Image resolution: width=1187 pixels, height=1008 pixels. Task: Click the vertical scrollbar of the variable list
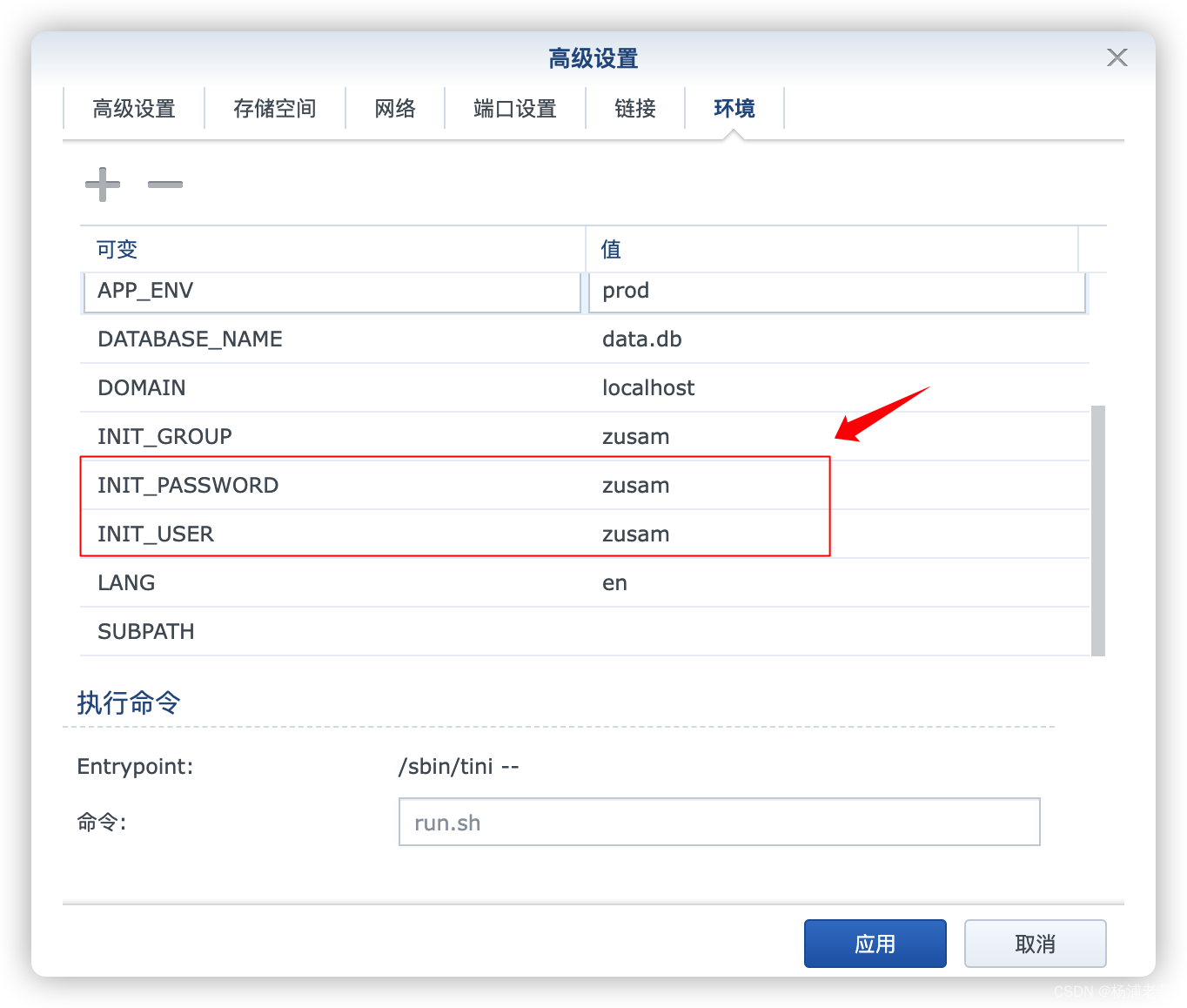(x=1098, y=529)
